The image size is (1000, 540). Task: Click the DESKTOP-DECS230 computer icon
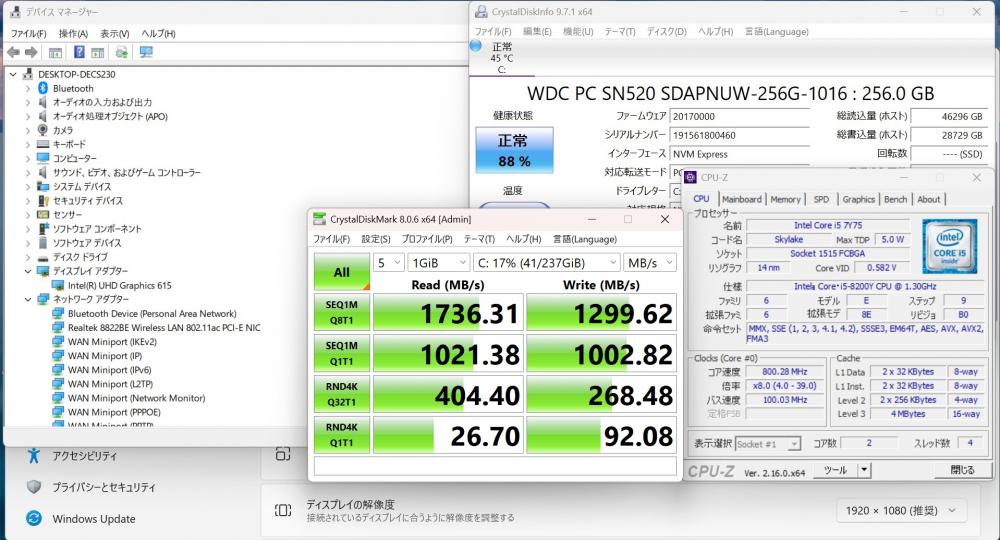click(27, 75)
